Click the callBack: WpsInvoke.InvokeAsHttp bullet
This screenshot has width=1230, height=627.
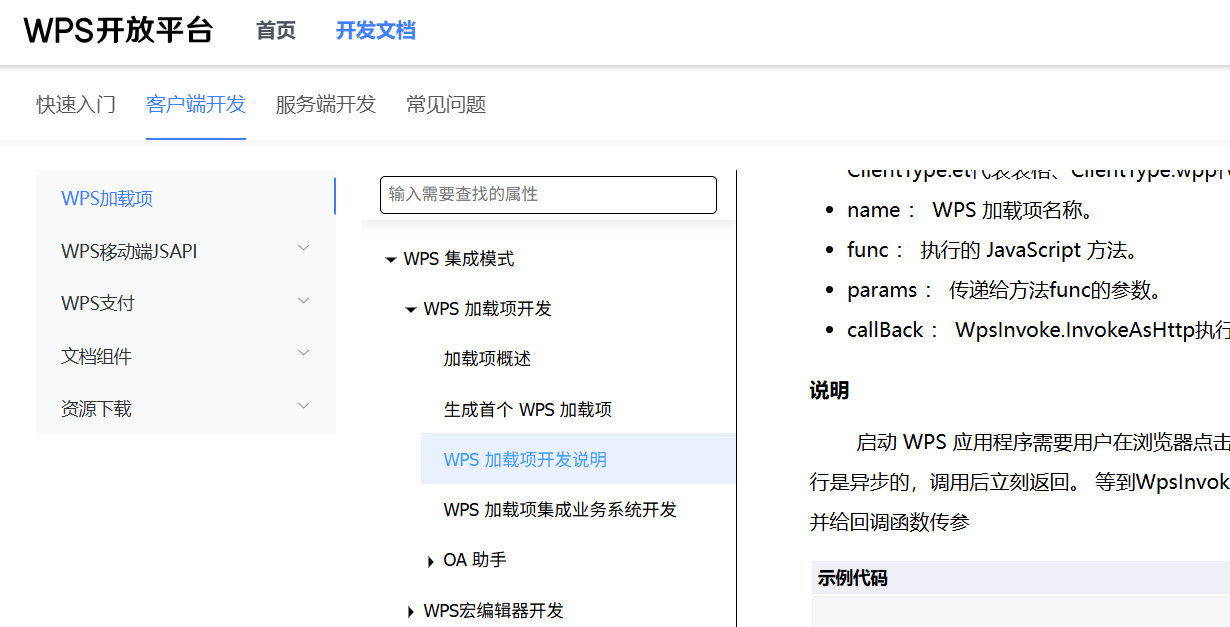pos(1038,330)
